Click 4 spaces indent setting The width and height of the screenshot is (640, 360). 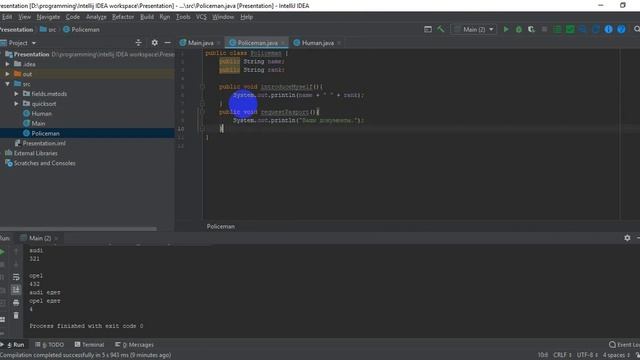616,355
